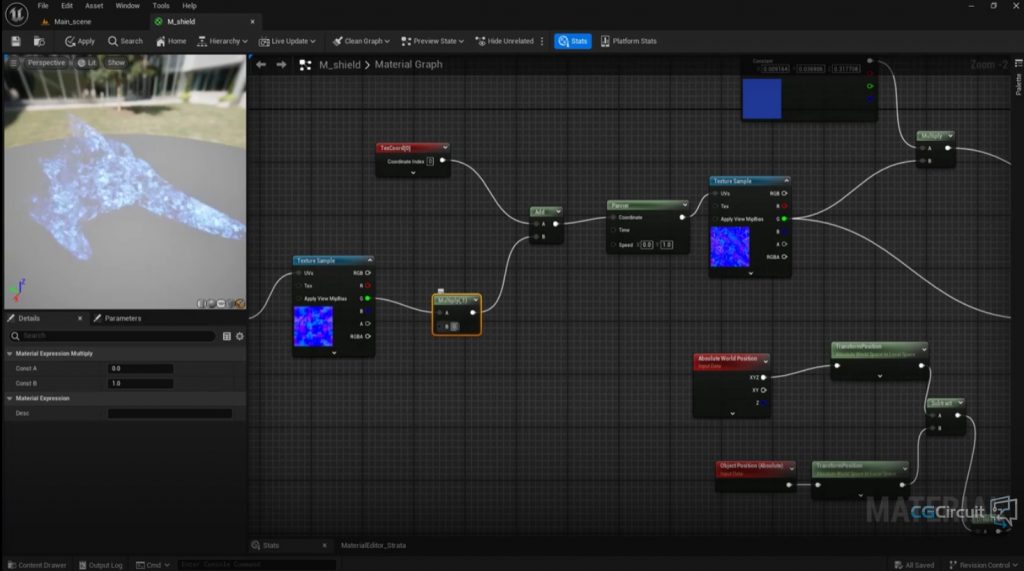Click the M_shield breadcrumb
Viewport: 1024px width, 571px height.
point(340,65)
